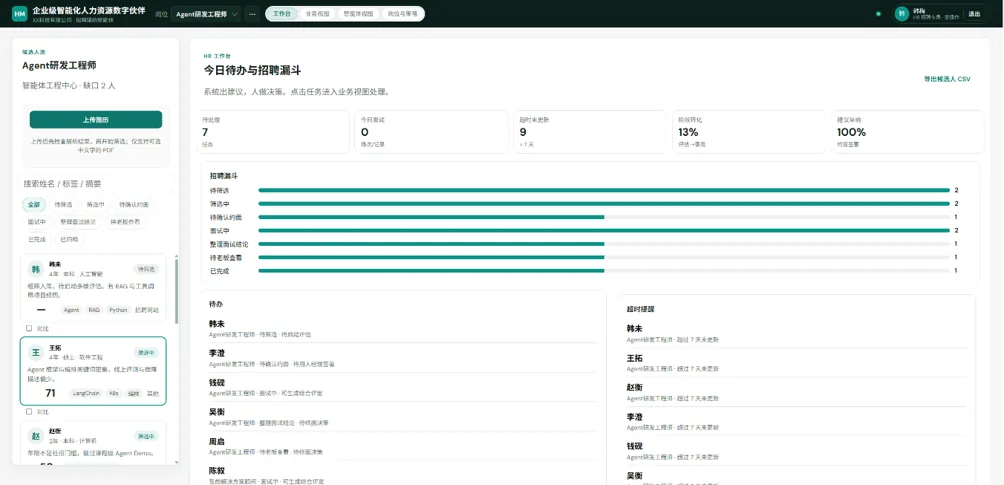Open the three-dot more options button
This screenshot has width=1004, height=485.
[x=252, y=13]
